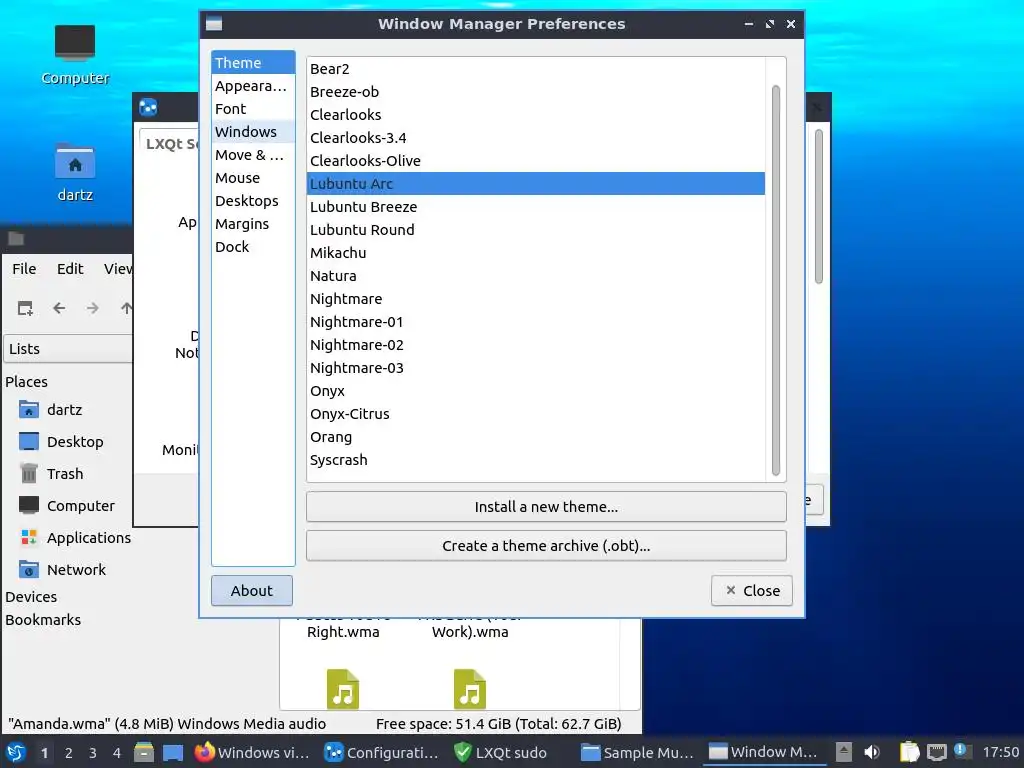Click Create a theme archive (.obt) button
1024x768 pixels.
546,545
